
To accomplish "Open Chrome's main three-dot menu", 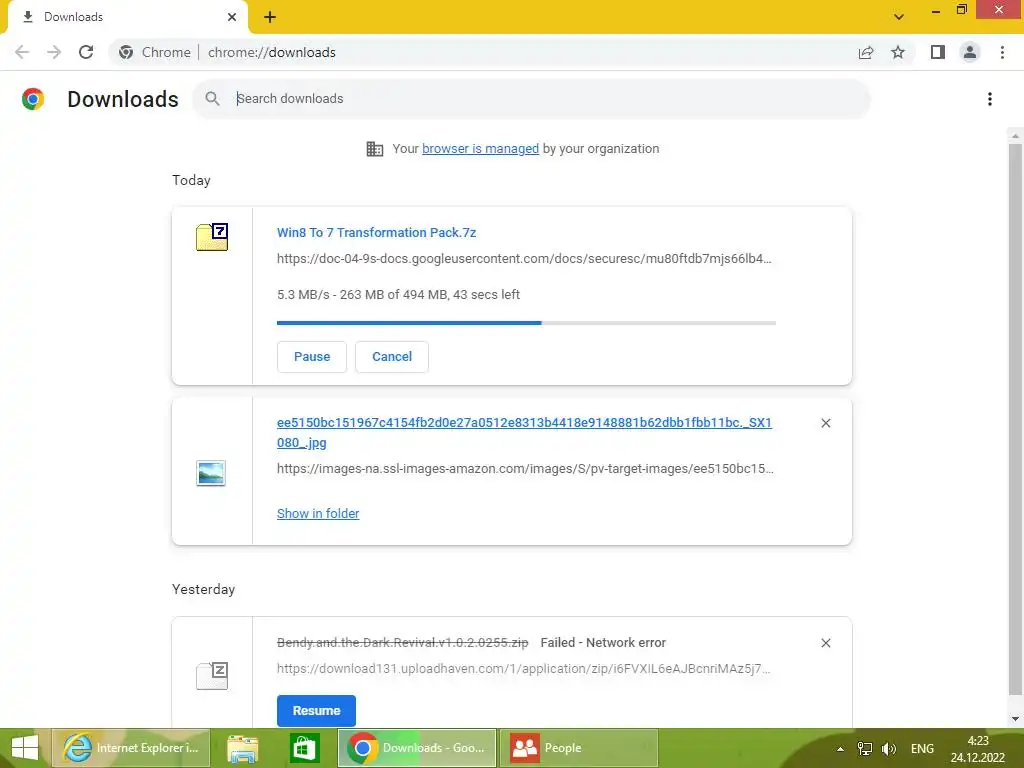I will click(x=1002, y=52).
